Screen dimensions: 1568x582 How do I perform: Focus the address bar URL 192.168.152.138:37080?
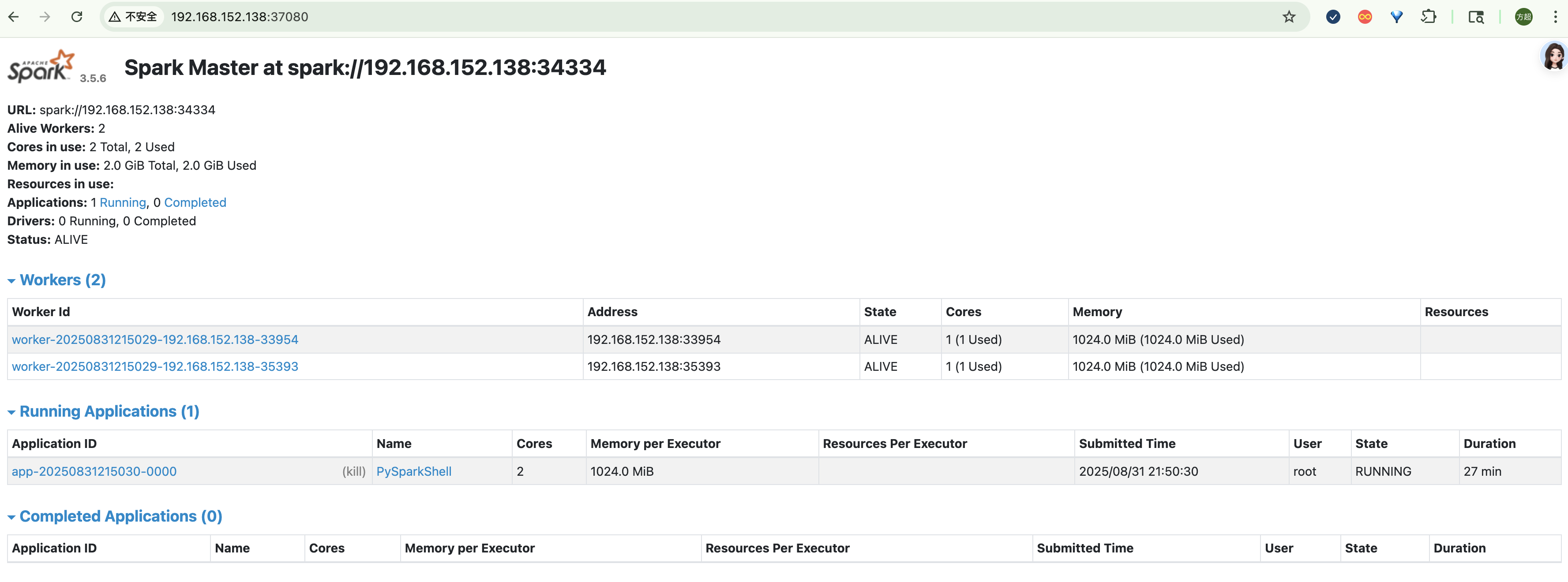coord(240,17)
